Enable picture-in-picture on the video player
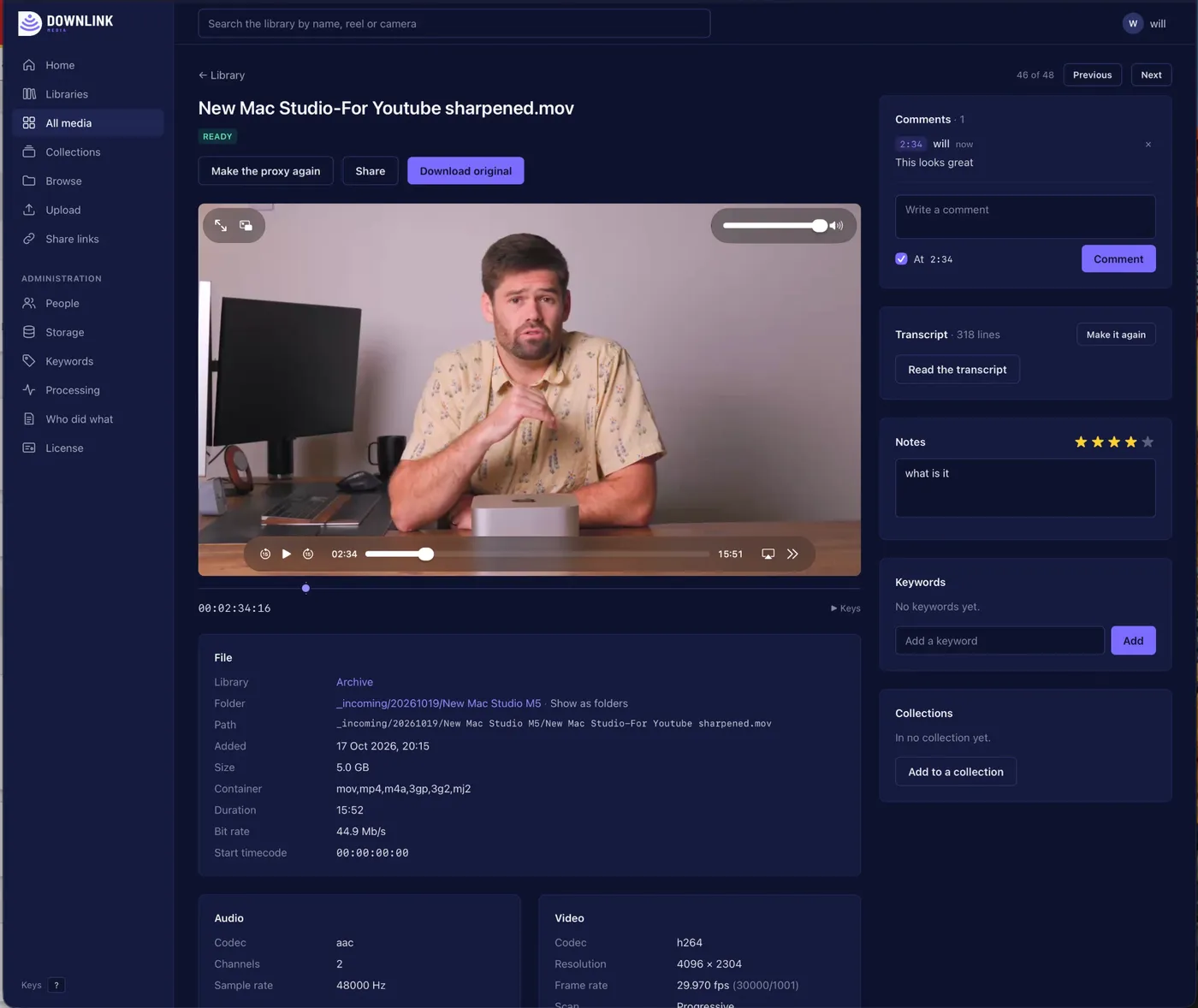 pos(246,225)
